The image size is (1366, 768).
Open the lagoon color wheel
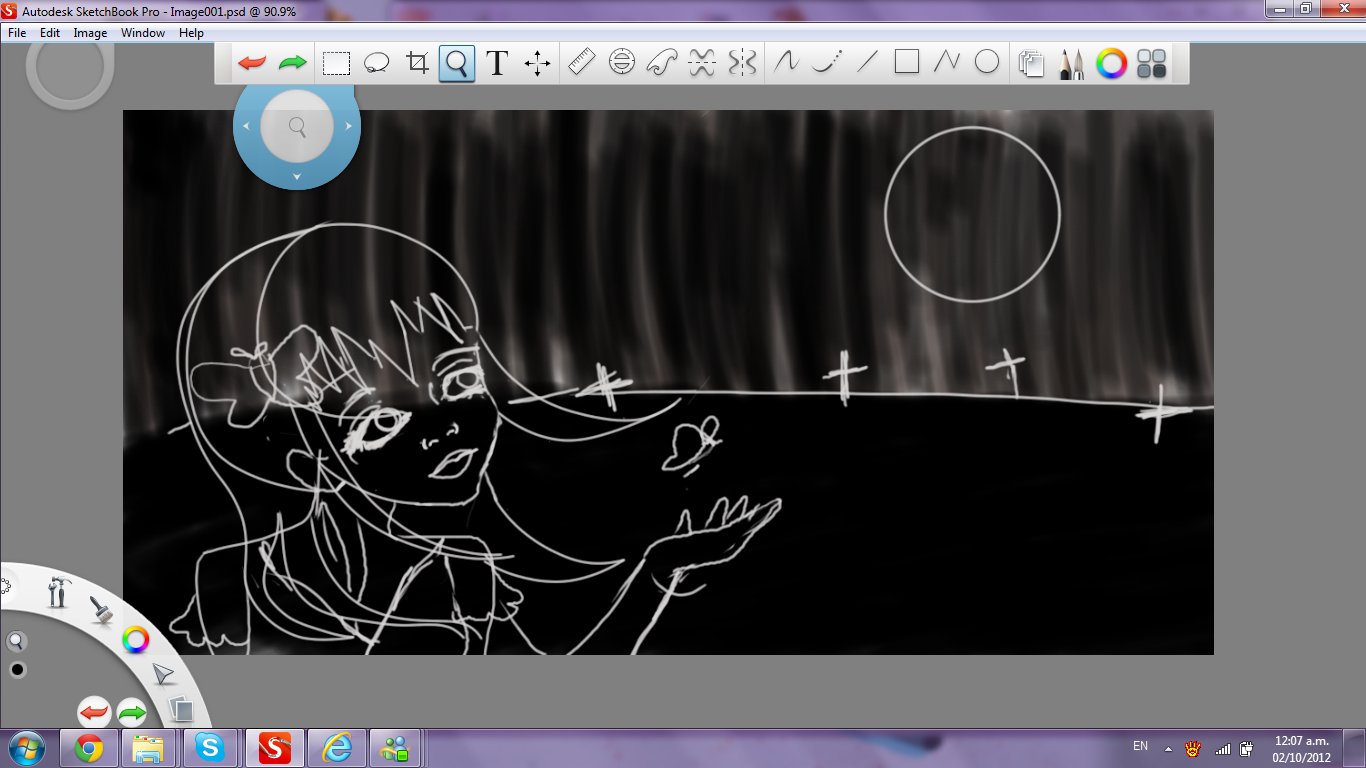pyautogui.click(x=136, y=639)
